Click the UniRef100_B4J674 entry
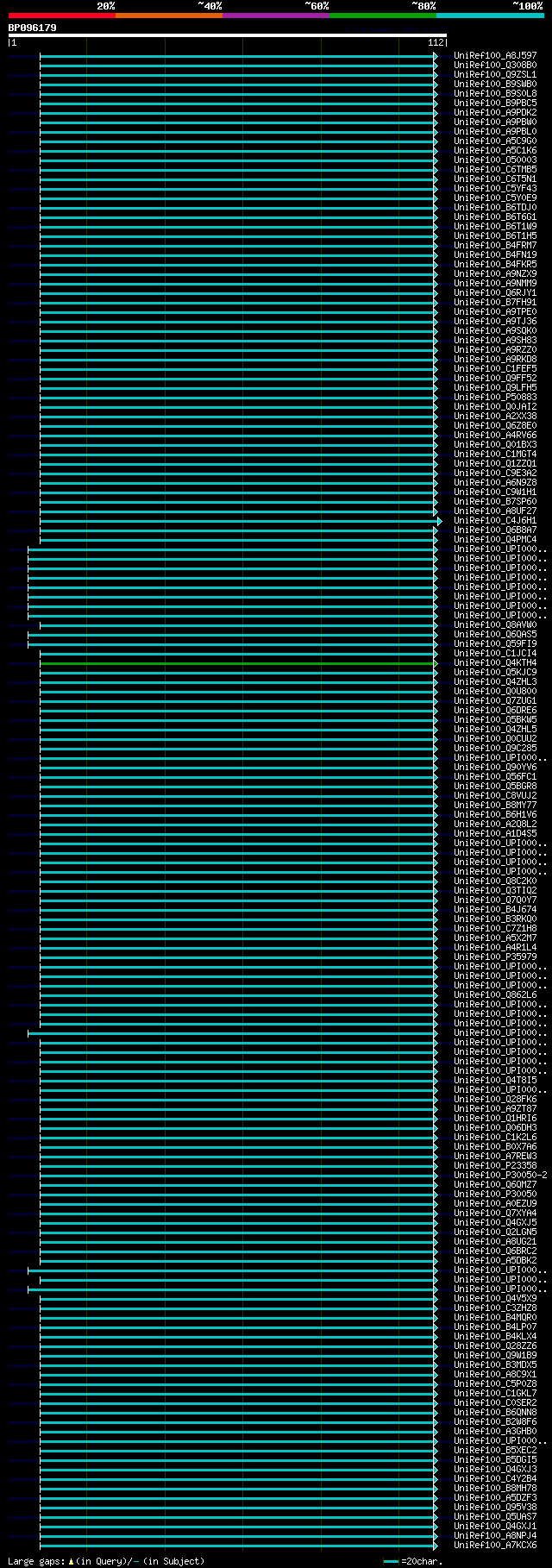The height and width of the screenshot is (1568, 552). click(495, 909)
